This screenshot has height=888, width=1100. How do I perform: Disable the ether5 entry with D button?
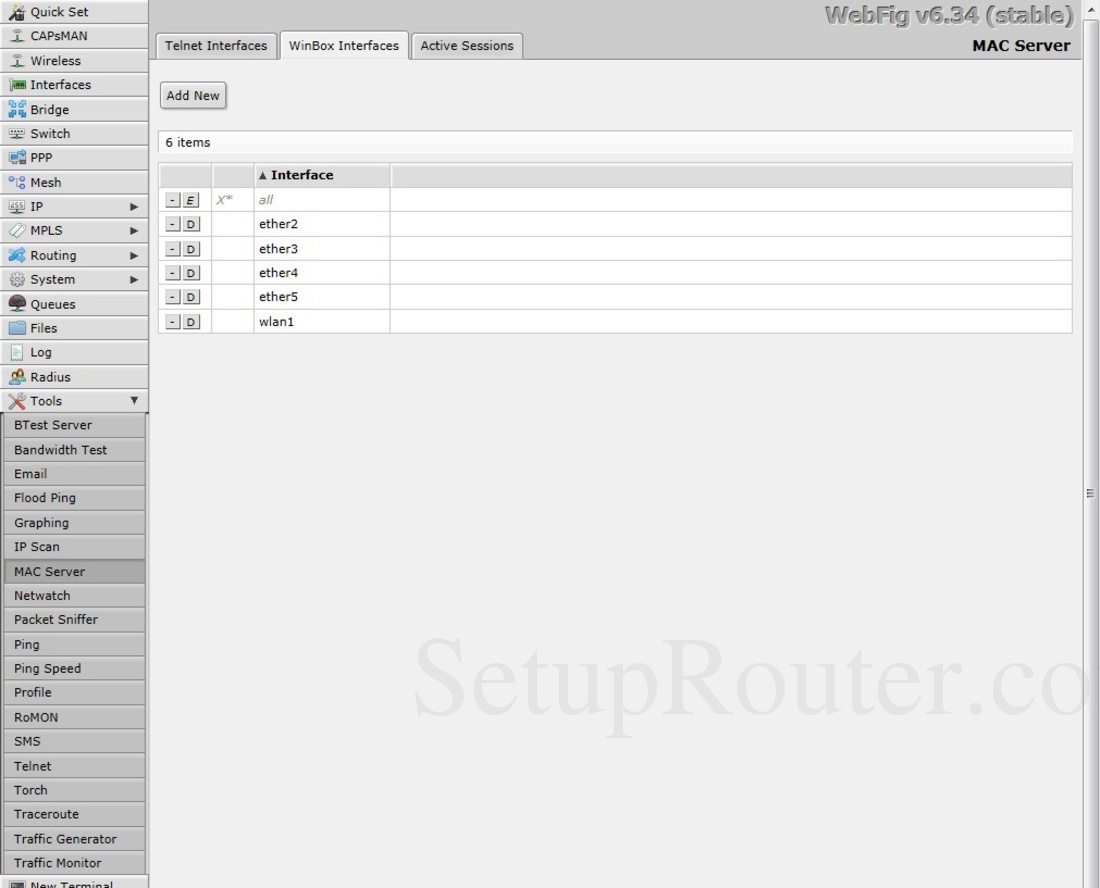click(x=190, y=297)
